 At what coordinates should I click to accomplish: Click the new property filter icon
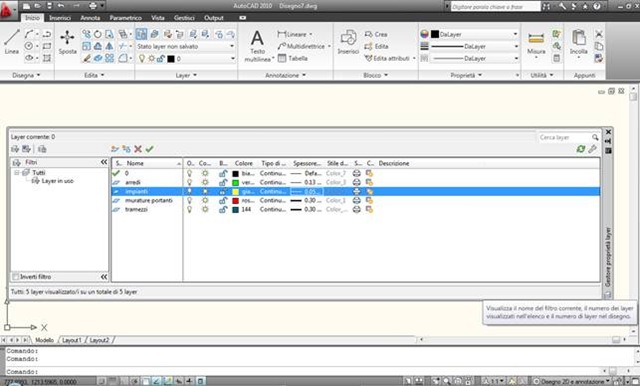pyautogui.click(x=15, y=149)
